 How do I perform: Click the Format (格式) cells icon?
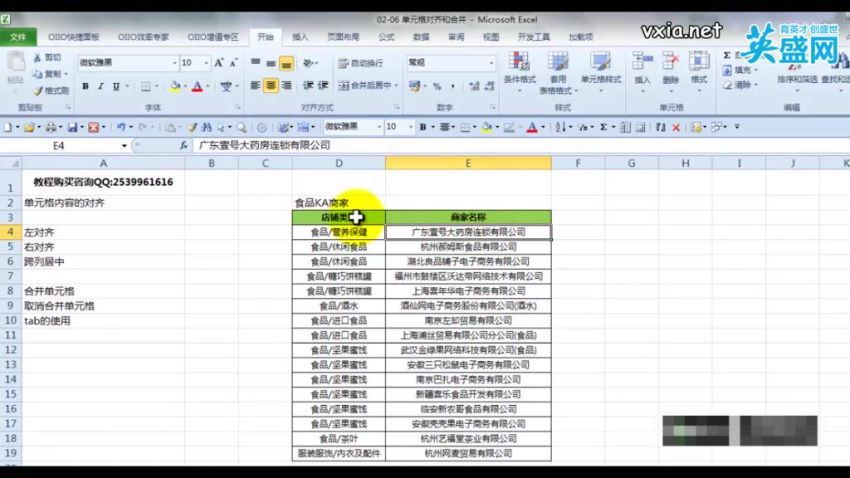pyautogui.click(x=699, y=61)
